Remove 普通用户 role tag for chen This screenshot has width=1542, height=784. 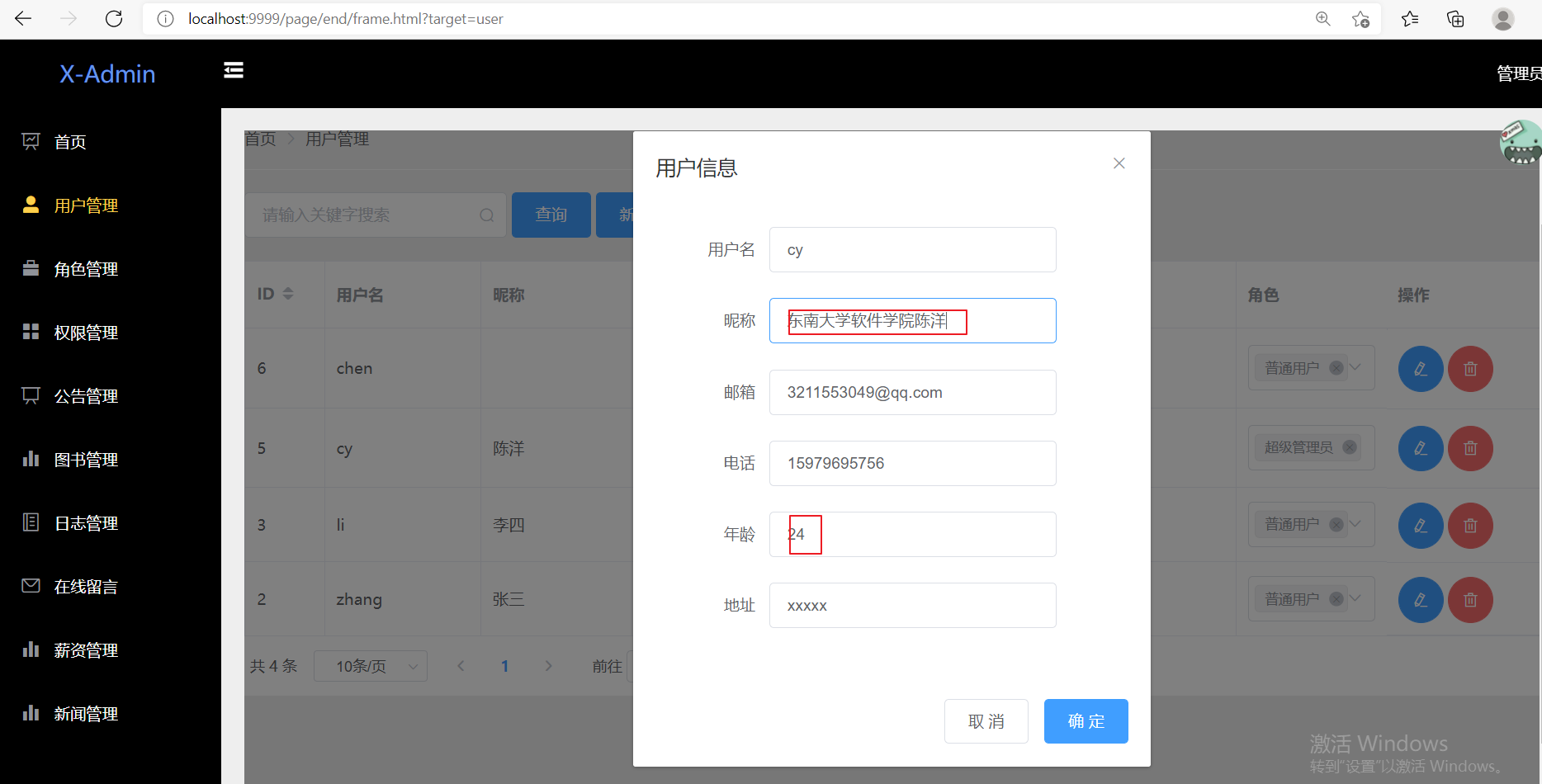pos(1336,368)
